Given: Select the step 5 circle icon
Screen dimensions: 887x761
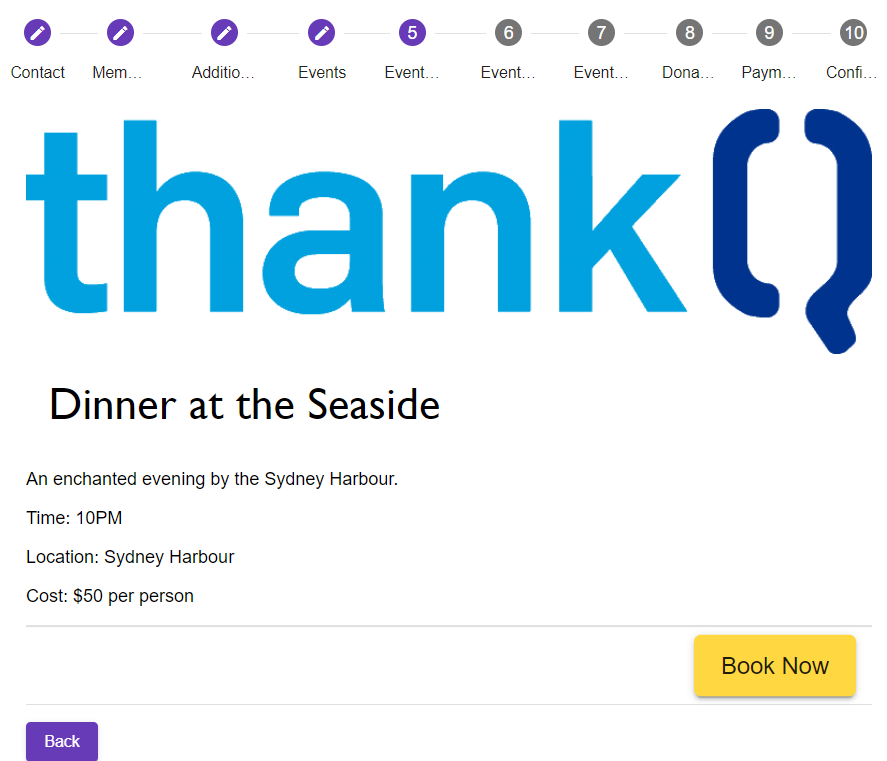Looking at the screenshot, I should (412, 33).
